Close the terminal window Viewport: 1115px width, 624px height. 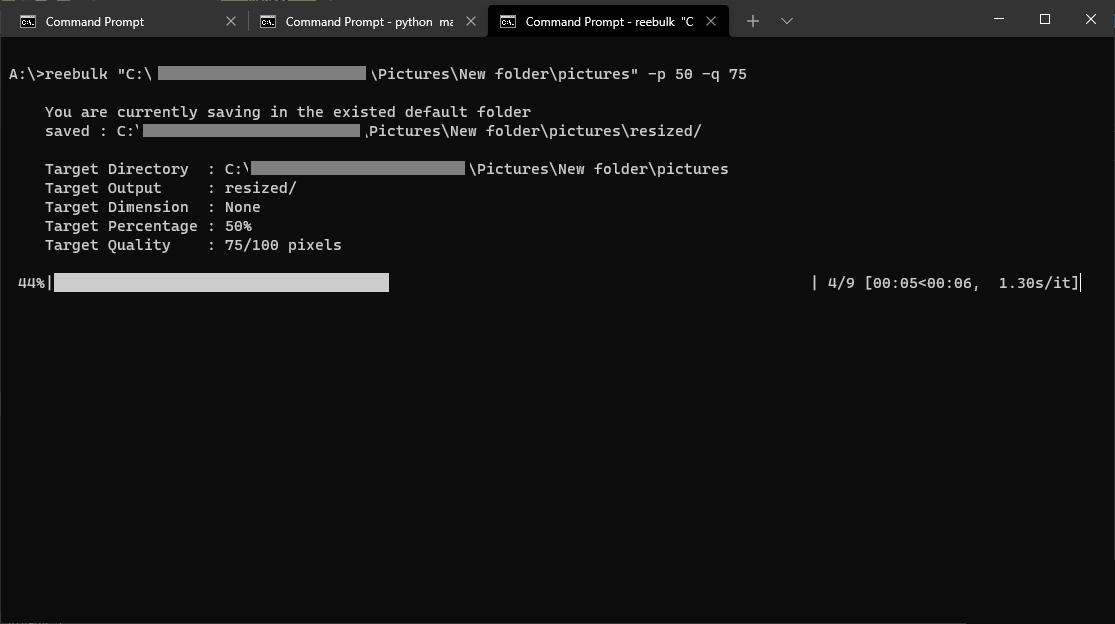pos(1091,19)
